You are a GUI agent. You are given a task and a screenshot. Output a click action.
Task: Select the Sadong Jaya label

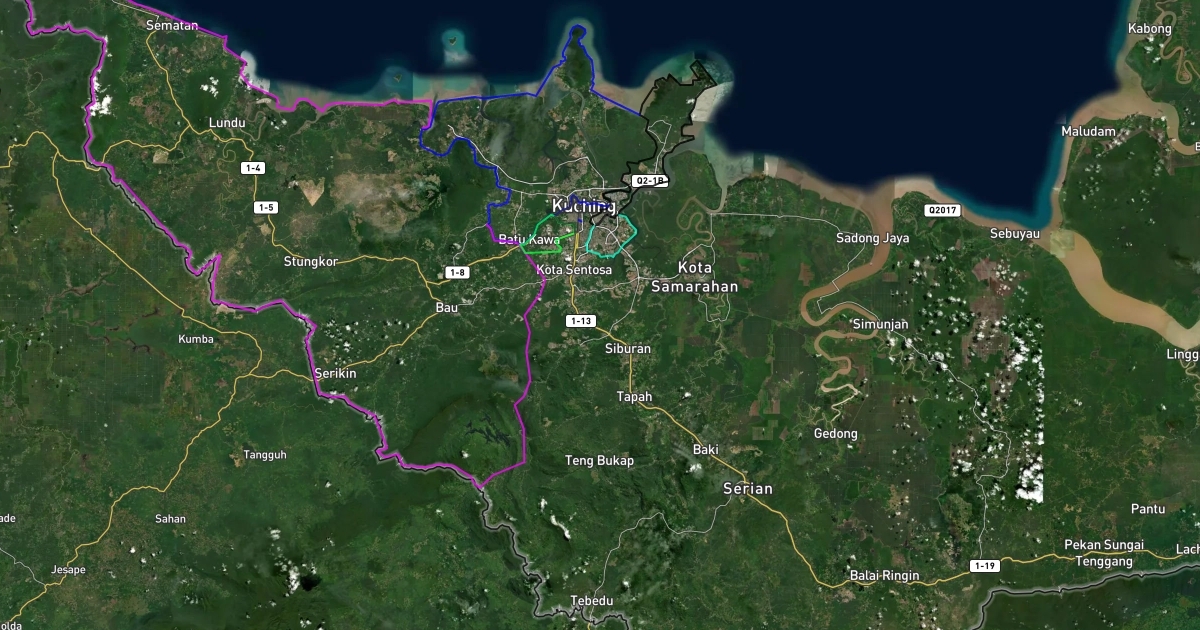(872, 238)
